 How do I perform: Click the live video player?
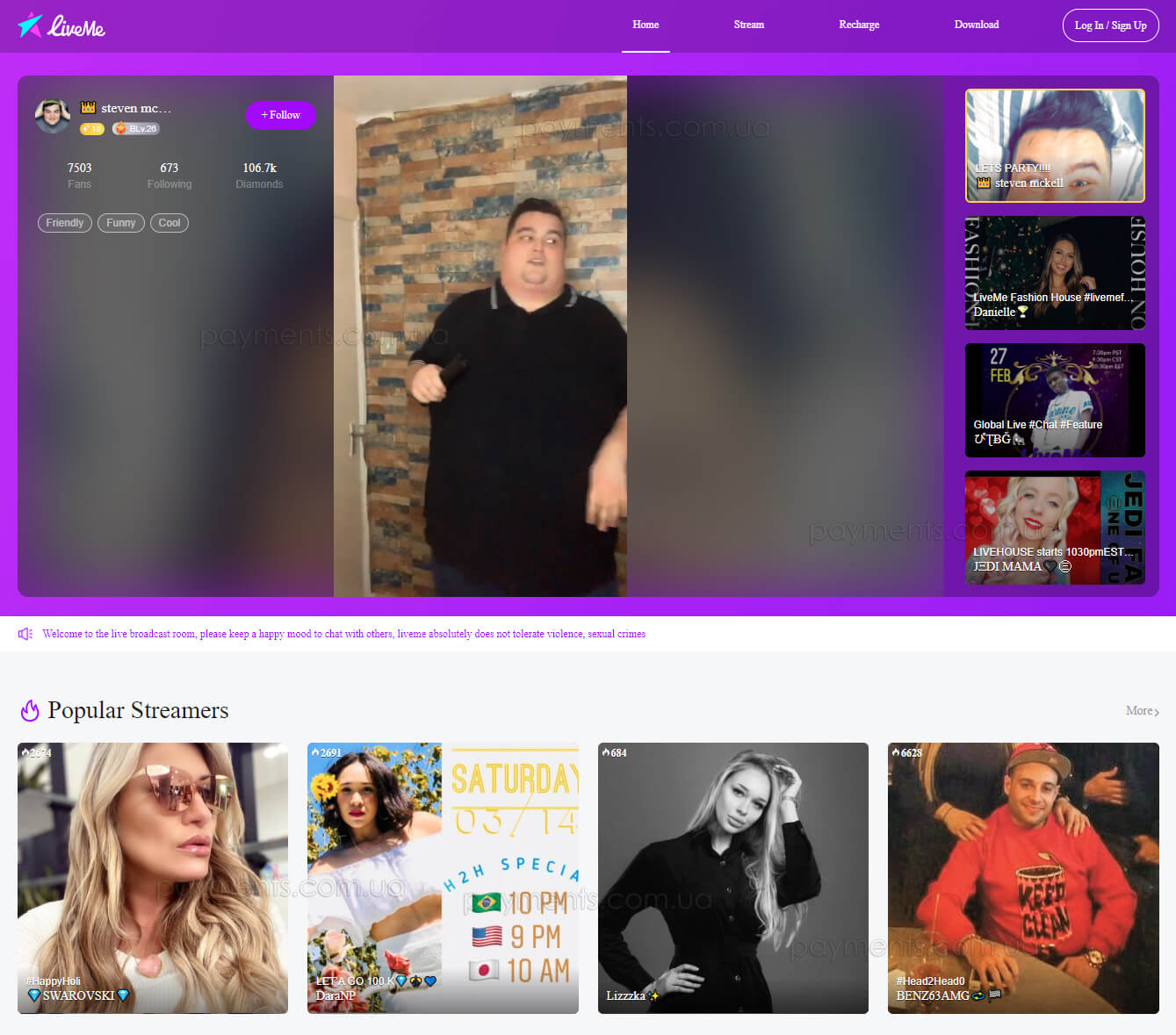coord(480,336)
